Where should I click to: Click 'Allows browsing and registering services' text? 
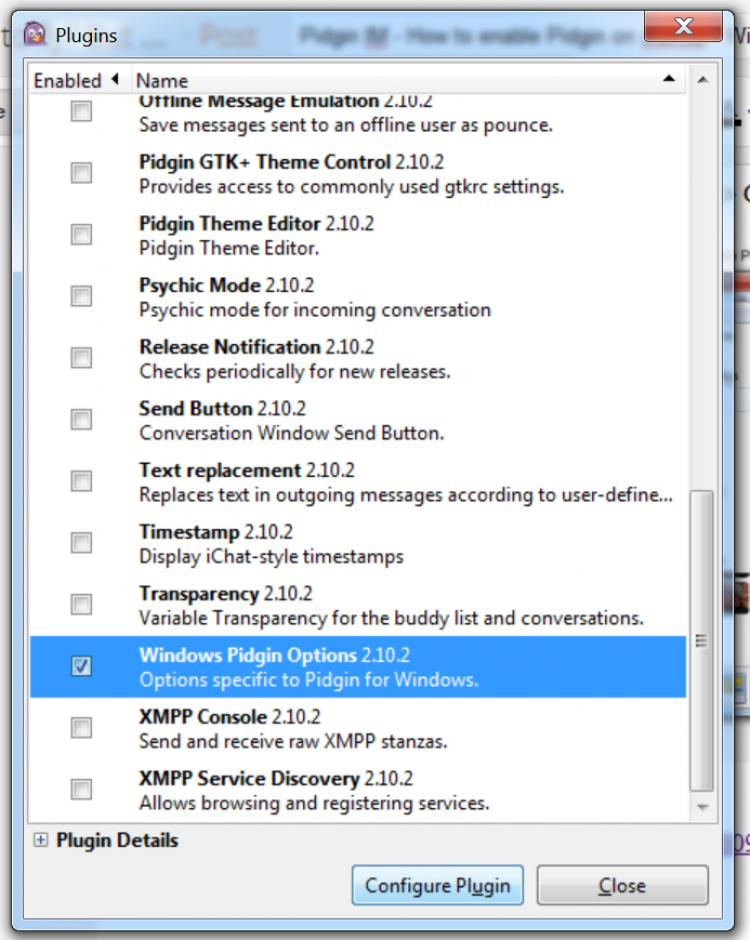314,803
